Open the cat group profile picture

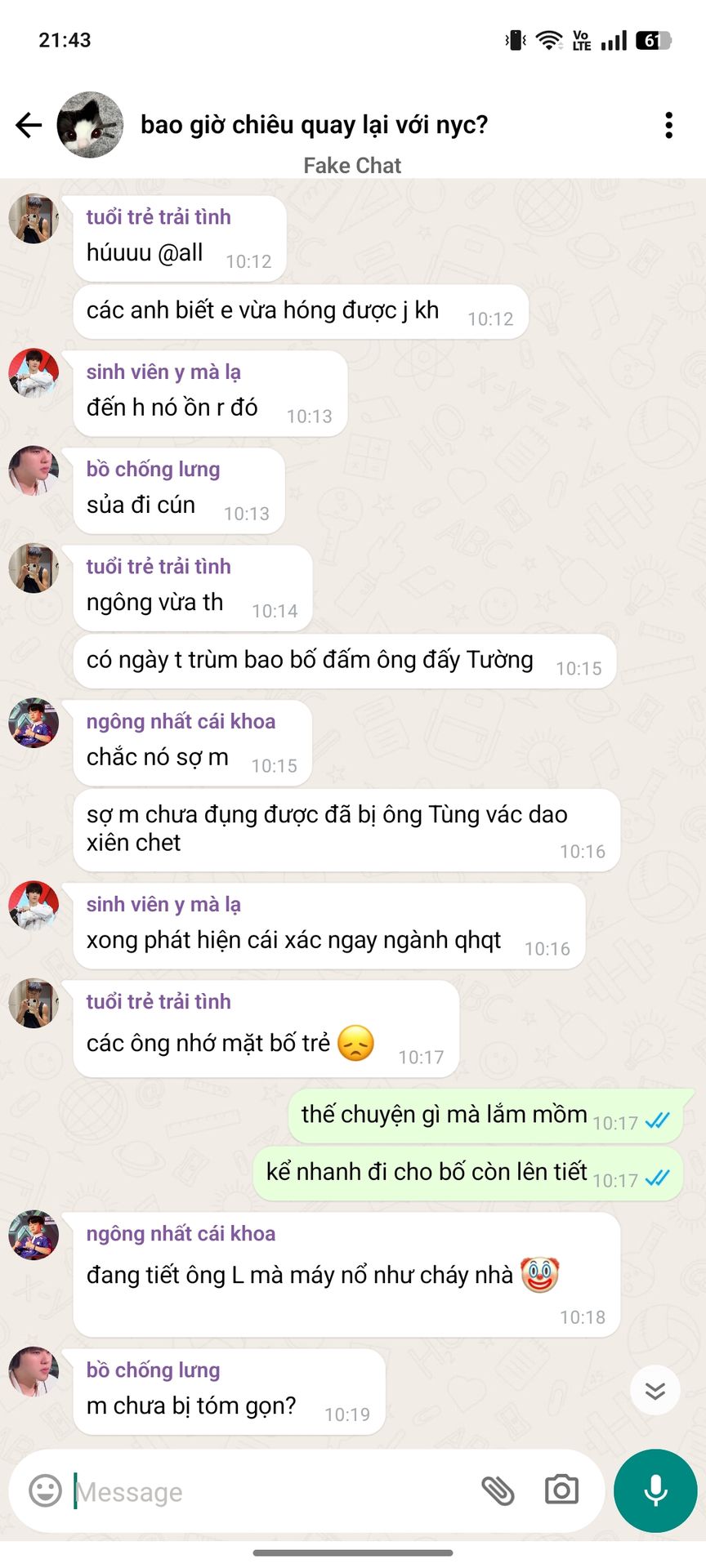90,125
